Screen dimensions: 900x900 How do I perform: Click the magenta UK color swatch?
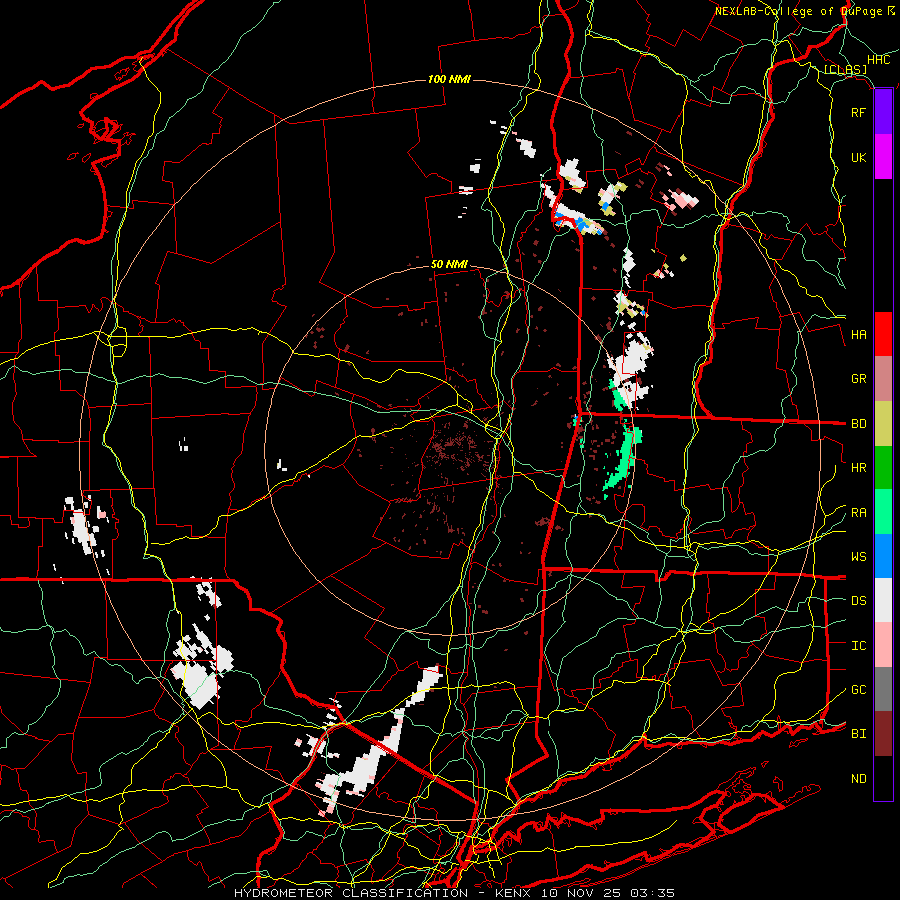[883, 157]
